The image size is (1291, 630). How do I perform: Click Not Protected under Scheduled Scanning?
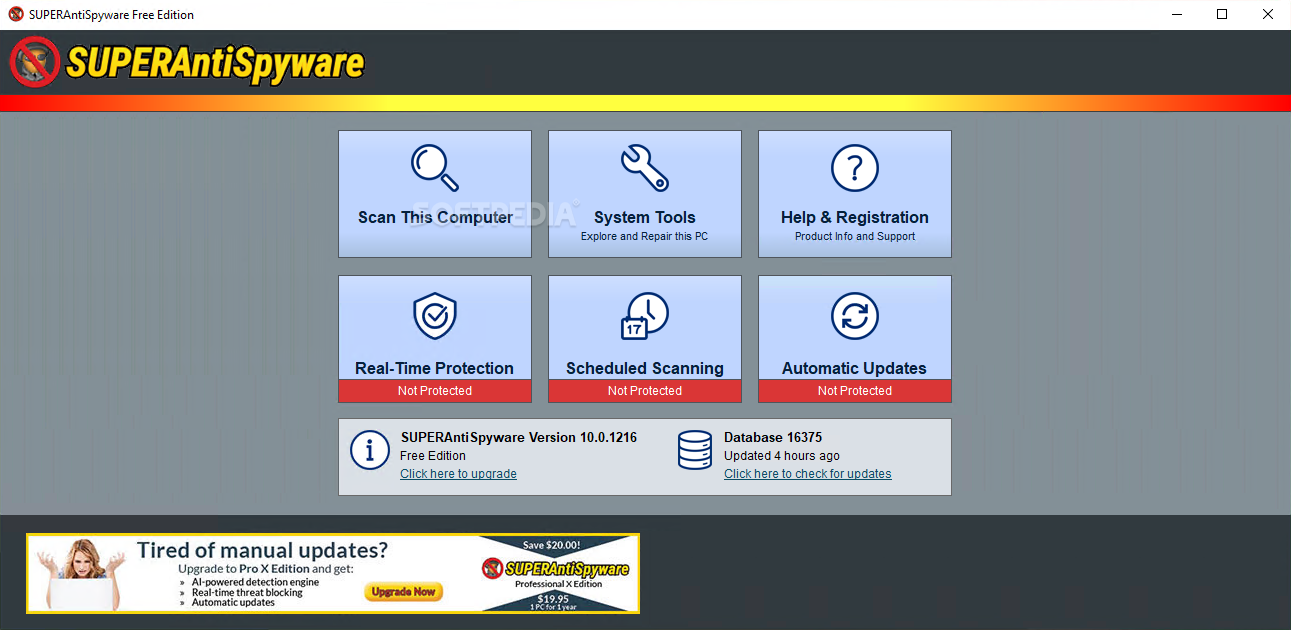645,391
